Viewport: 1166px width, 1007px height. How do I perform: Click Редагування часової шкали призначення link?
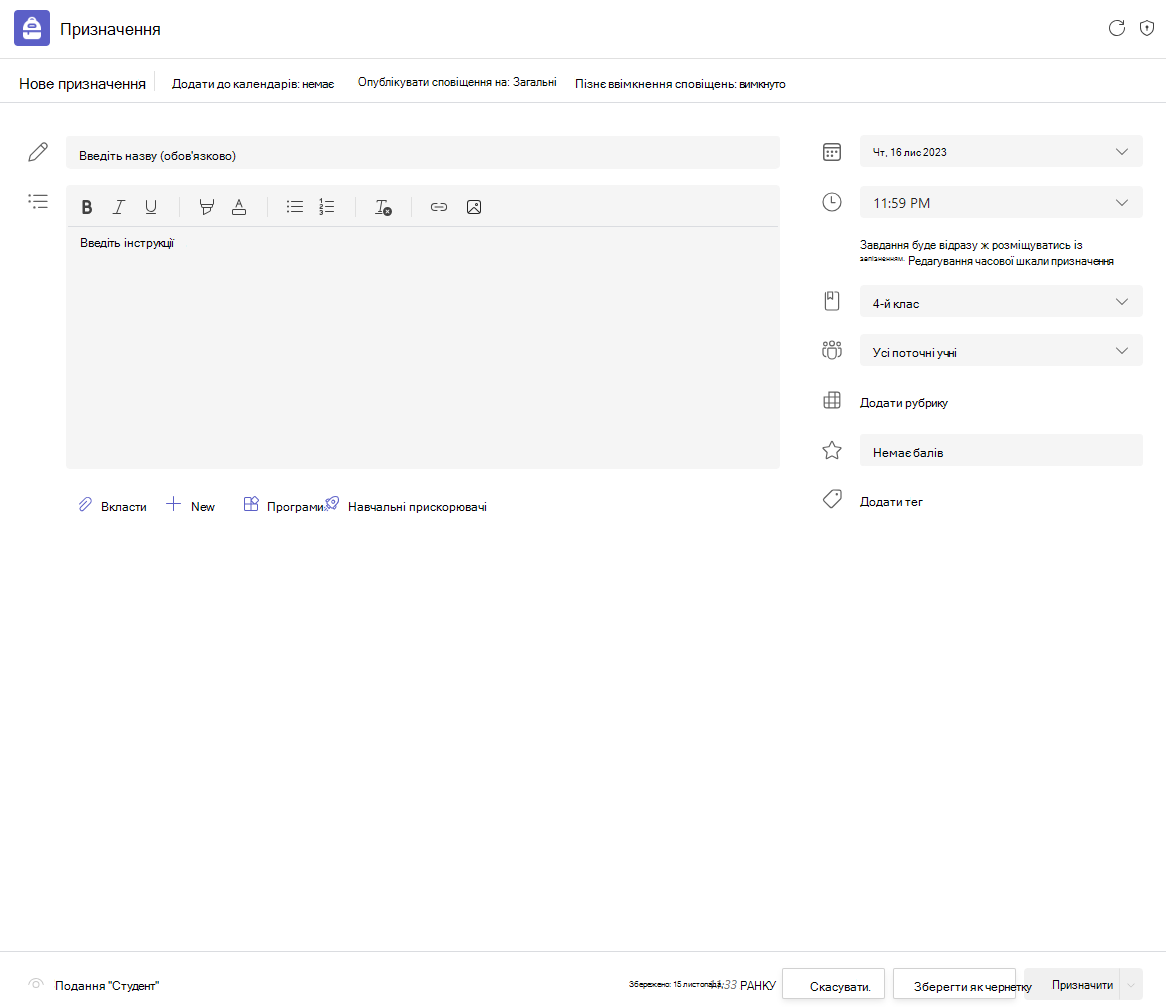tap(1011, 261)
